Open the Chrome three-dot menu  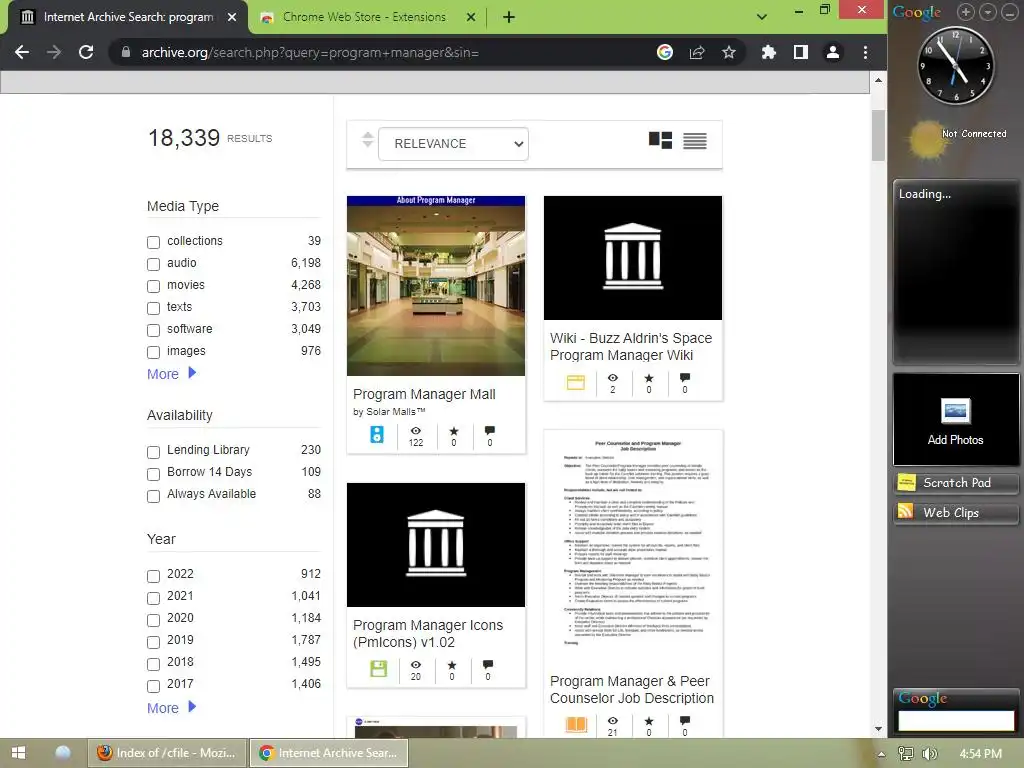point(865,52)
